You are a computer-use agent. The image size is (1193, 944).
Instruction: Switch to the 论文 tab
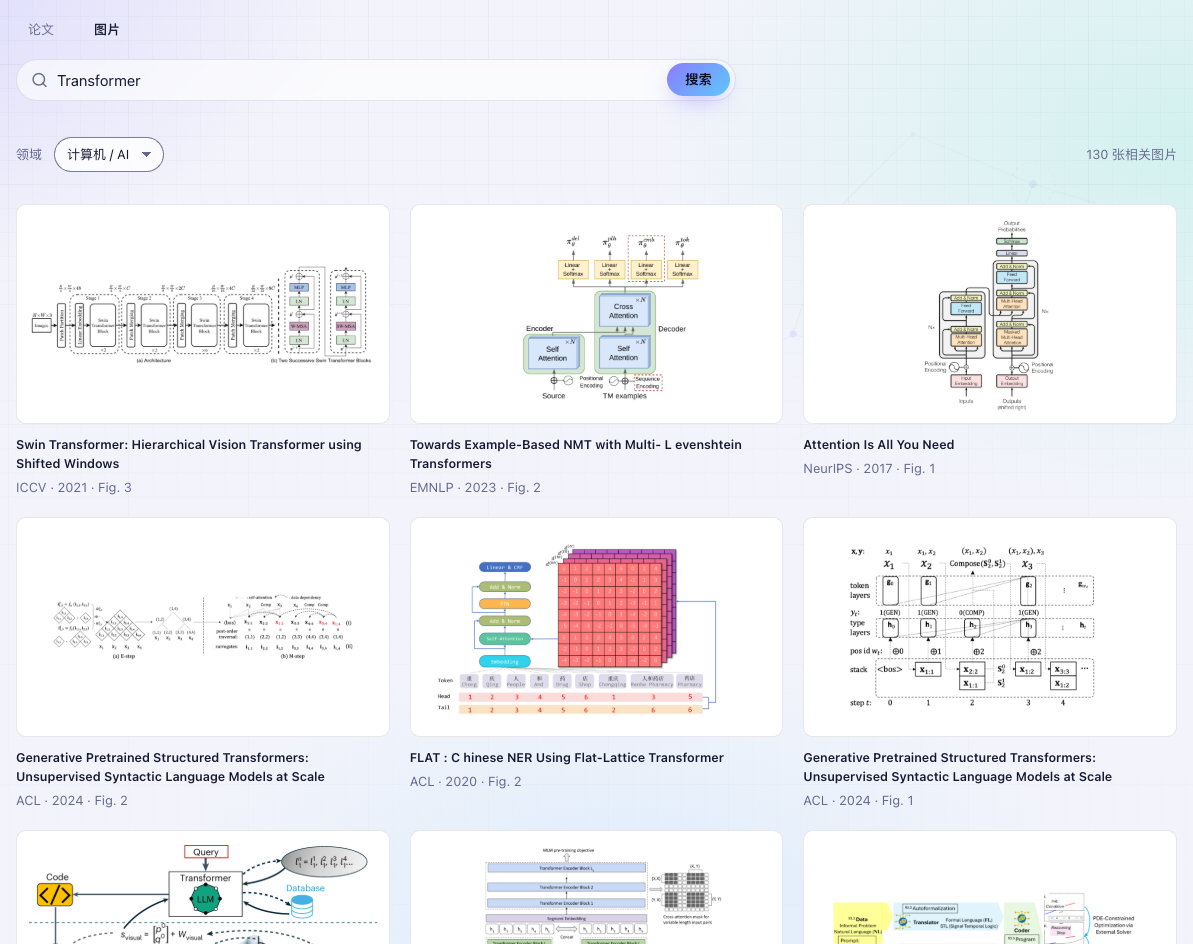41,30
